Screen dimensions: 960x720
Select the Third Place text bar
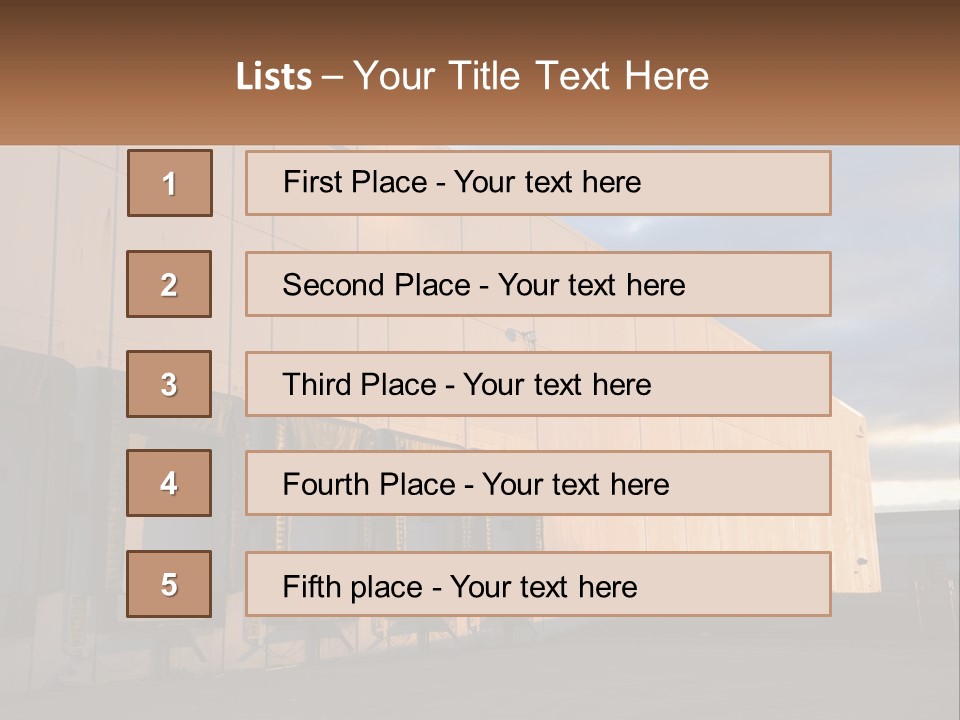538,384
